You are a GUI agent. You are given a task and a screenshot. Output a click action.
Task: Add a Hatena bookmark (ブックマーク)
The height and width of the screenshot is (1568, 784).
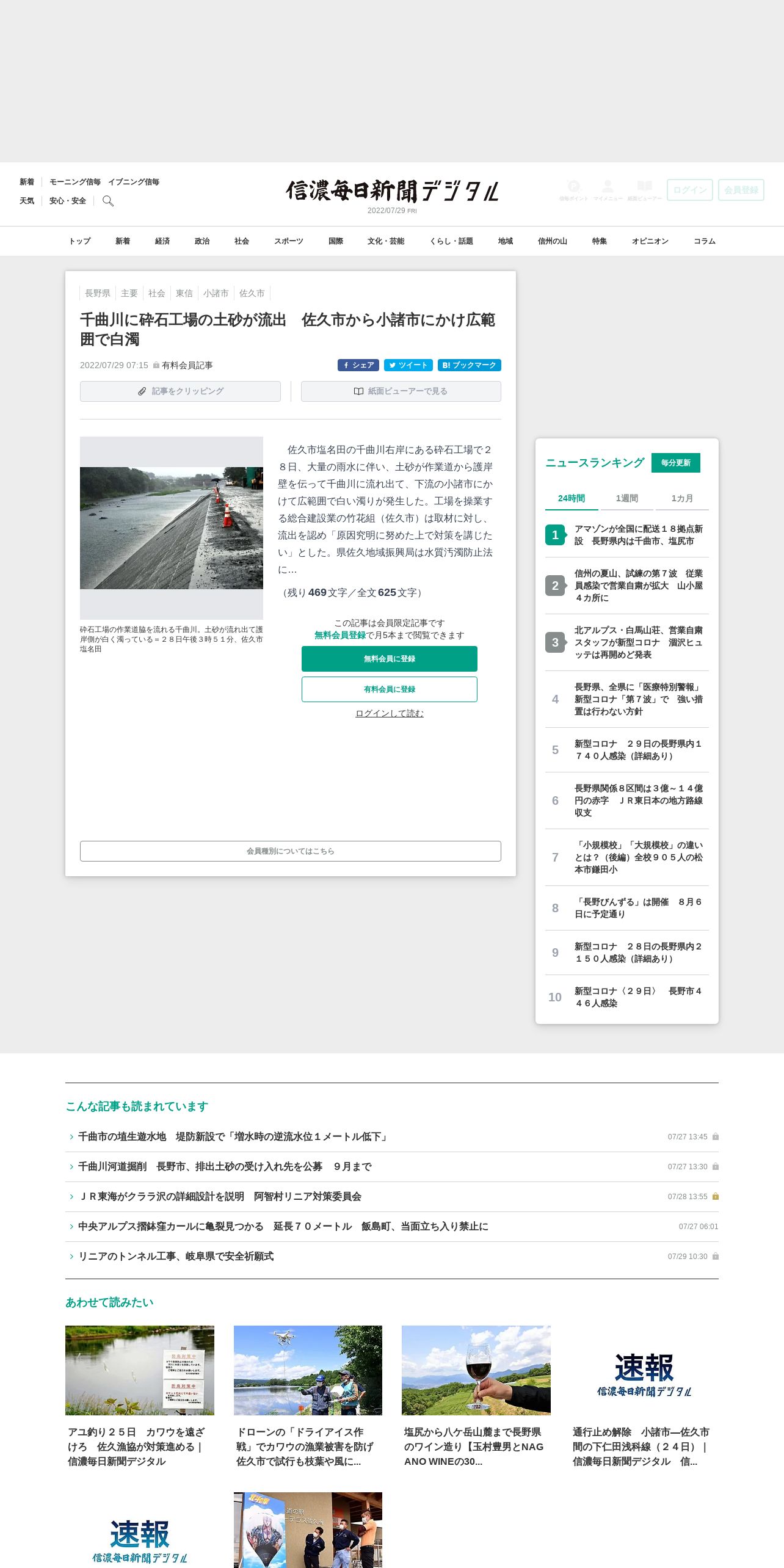click(x=470, y=365)
